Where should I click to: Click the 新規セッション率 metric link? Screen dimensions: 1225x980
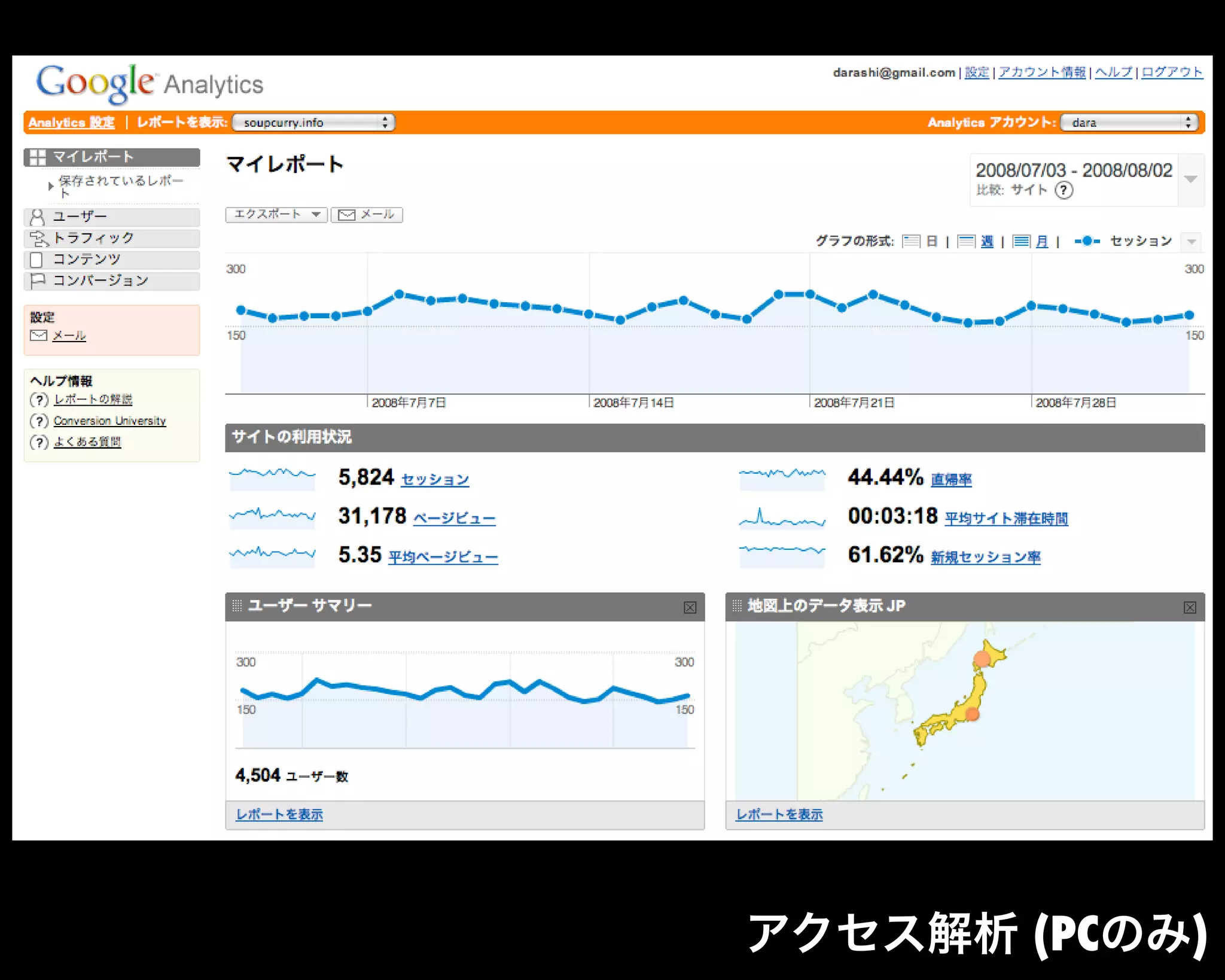tap(986, 558)
